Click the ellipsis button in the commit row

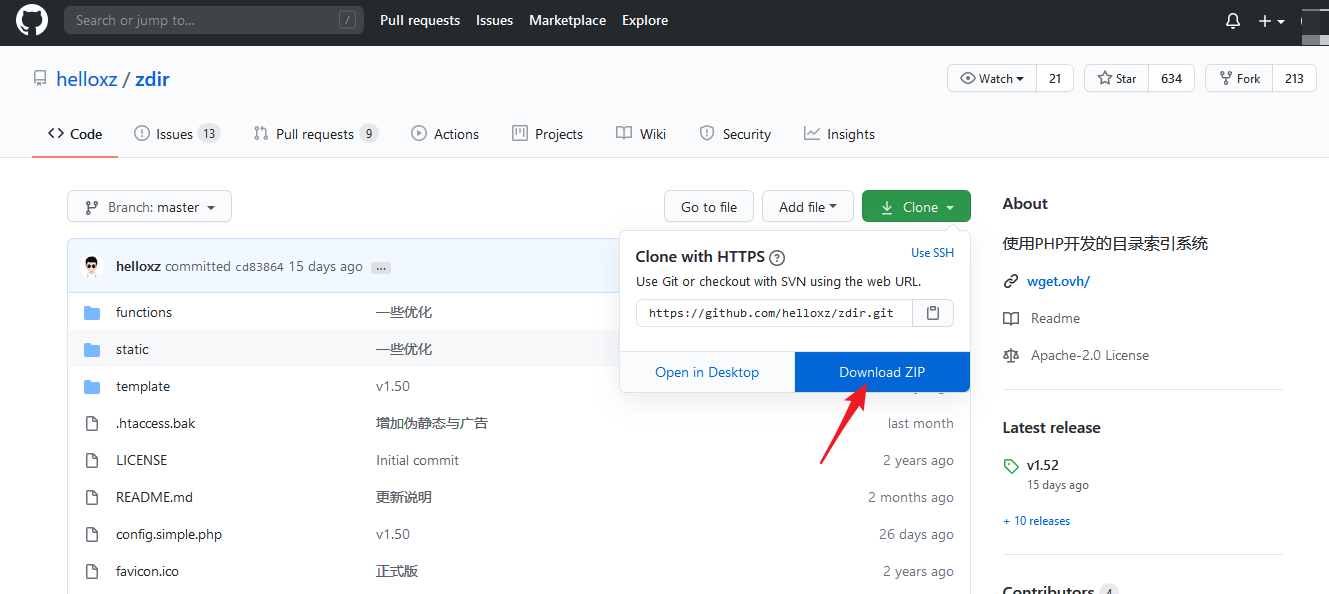380,267
